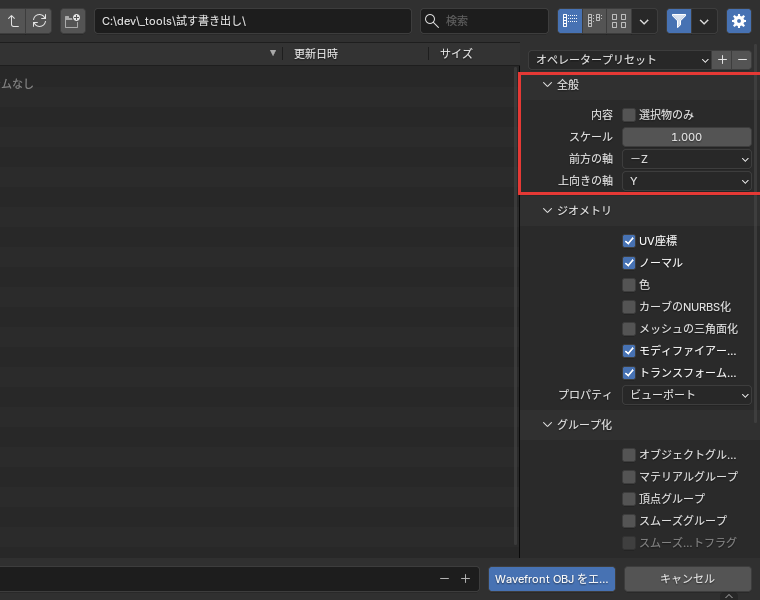The image size is (760, 600).
Task: Click キャンセル button
Action: pos(687,579)
